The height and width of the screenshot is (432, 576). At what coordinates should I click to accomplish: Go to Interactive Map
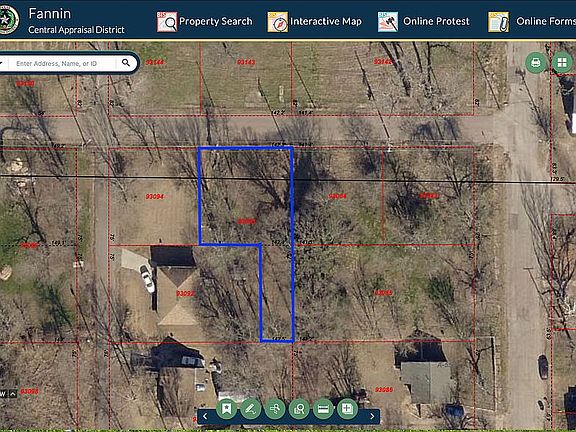pos(314,21)
